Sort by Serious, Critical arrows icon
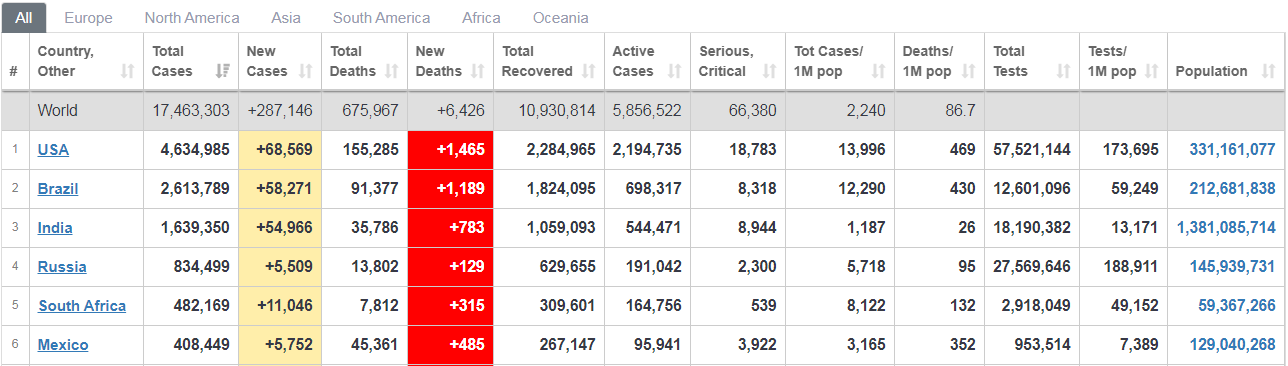The height and width of the screenshot is (366, 1288). tap(769, 71)
